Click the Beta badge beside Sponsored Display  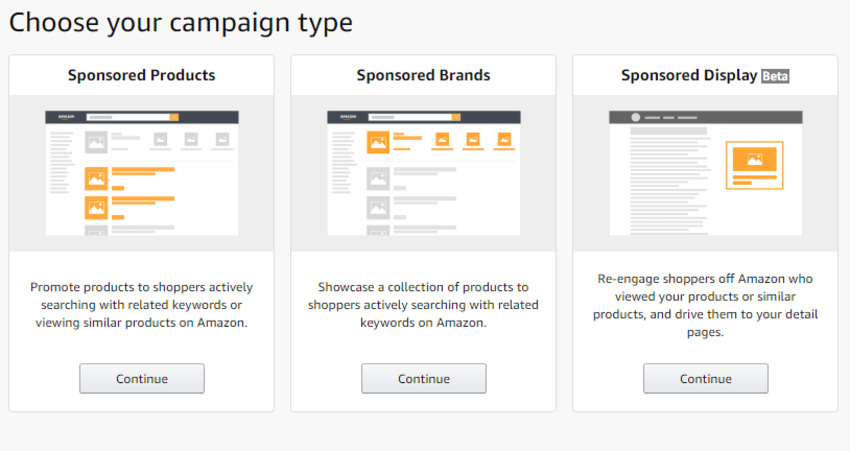pyautogui.click(x=776, y=75)
